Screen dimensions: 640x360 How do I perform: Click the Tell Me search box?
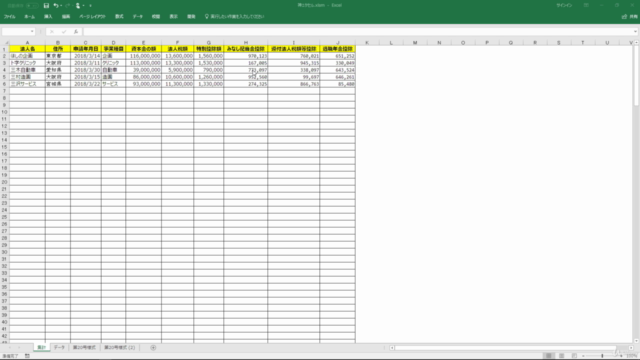(x=234, y=17)
